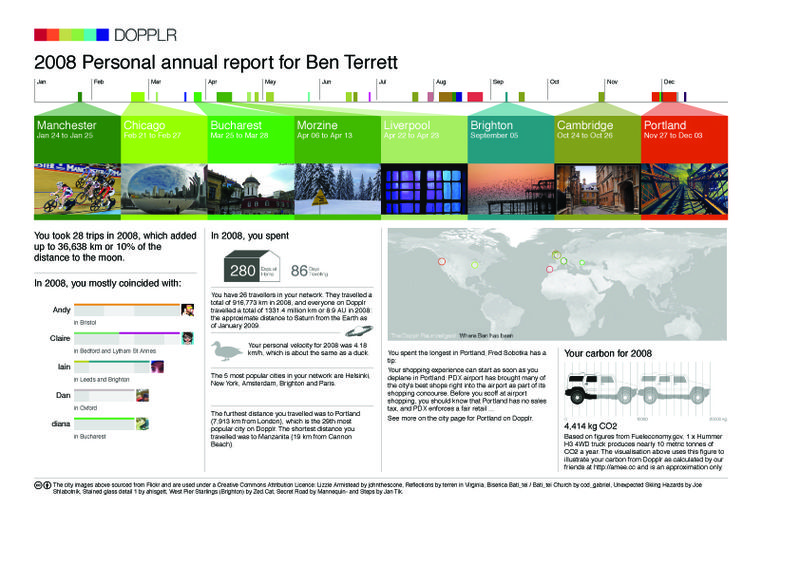This screenshot has width=800, height=565.
Task: Click the Jan label on the timeline
Action: (x=41, y=81)
